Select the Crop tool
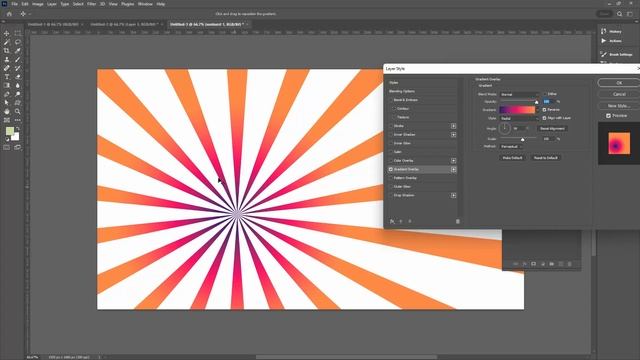The height and width of the screenshot is (360, 640). click(7, 51)
